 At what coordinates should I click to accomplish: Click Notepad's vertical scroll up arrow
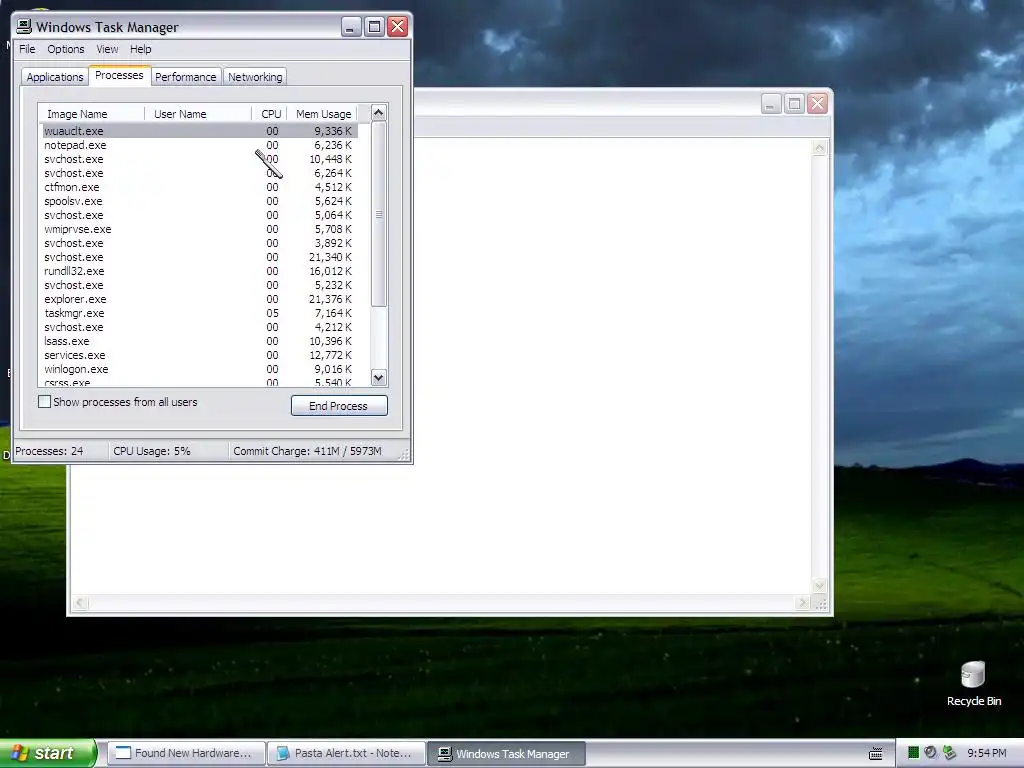820,148
